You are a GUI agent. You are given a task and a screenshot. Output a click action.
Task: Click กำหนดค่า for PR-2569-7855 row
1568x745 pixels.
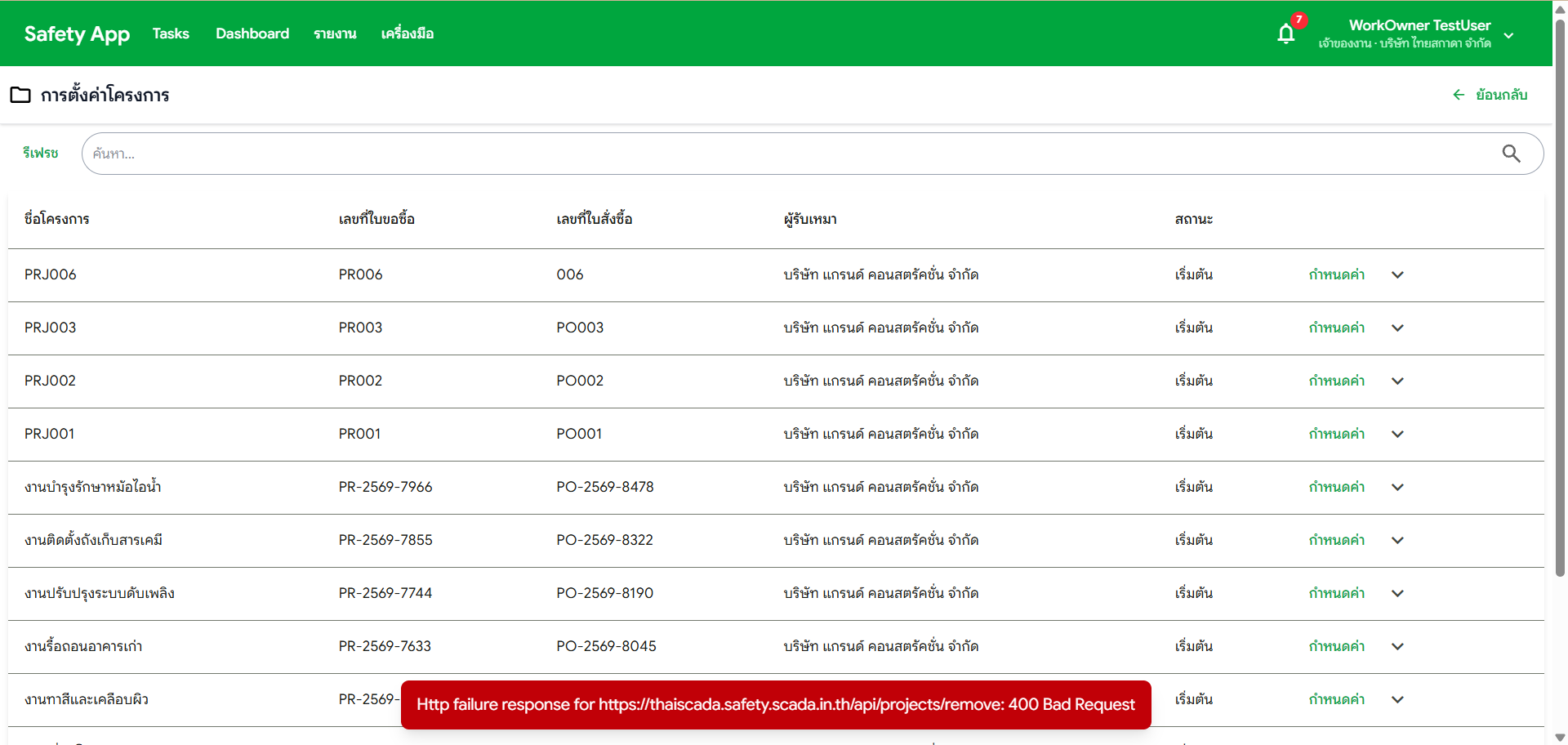pos(1336,541)
